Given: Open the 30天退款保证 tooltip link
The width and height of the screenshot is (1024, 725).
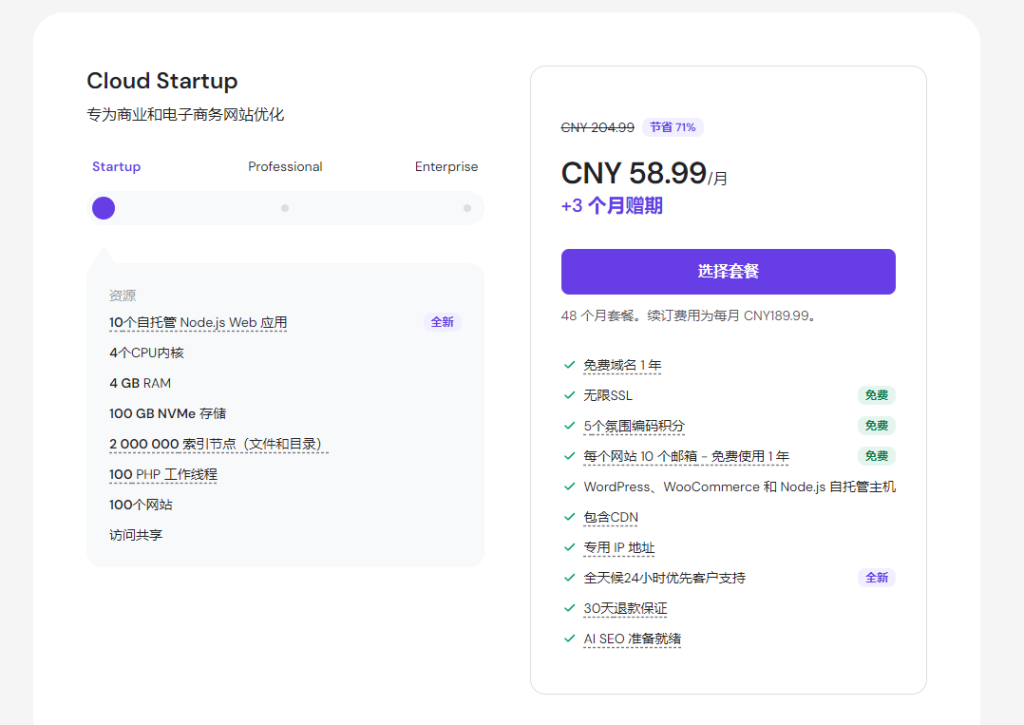Looking at the screenshot, I should [x=625, y=608].
